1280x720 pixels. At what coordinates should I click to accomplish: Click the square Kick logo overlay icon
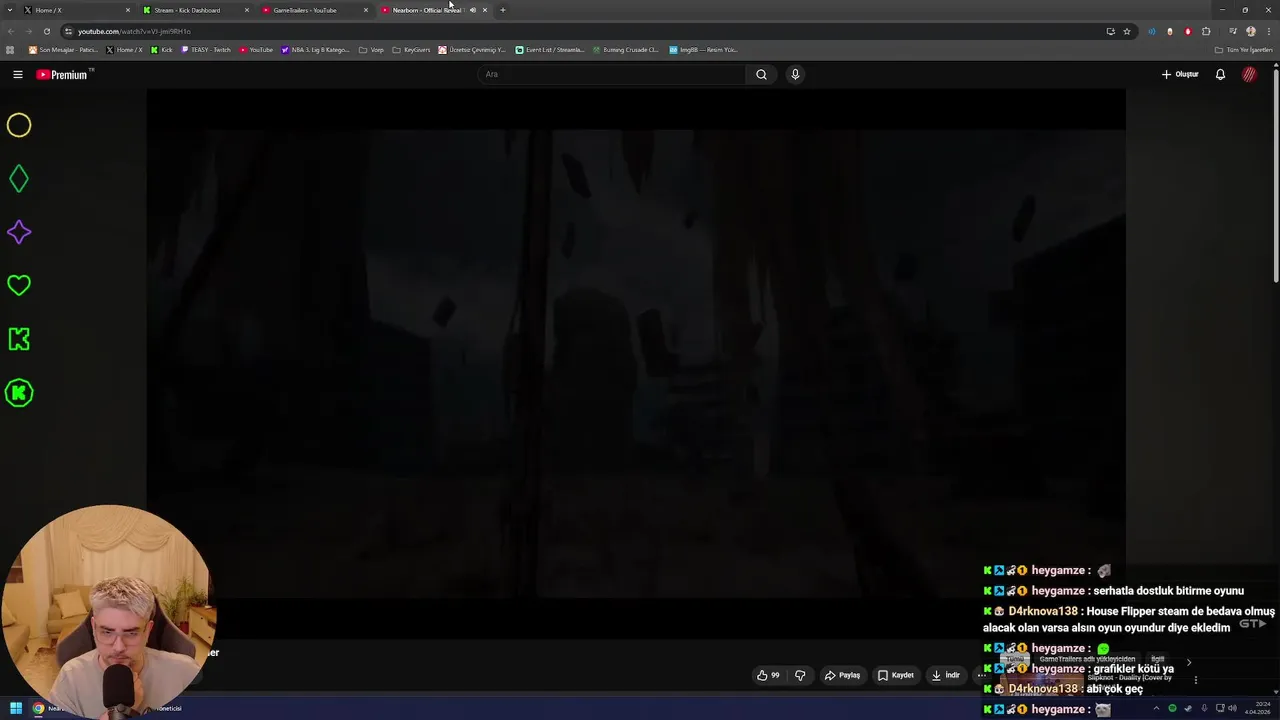click(19, 339)
